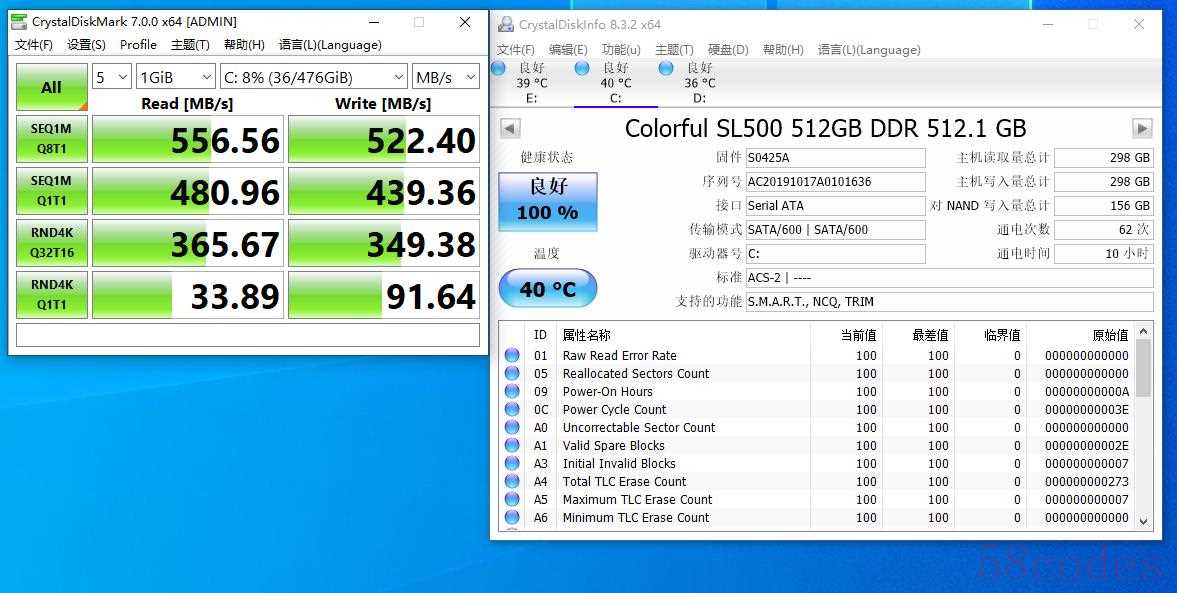Image resolution: width=1177 pixels, height=593 pixels.
Task: Go to previous disk with left arrow
Action: click(x=510, y=128)
